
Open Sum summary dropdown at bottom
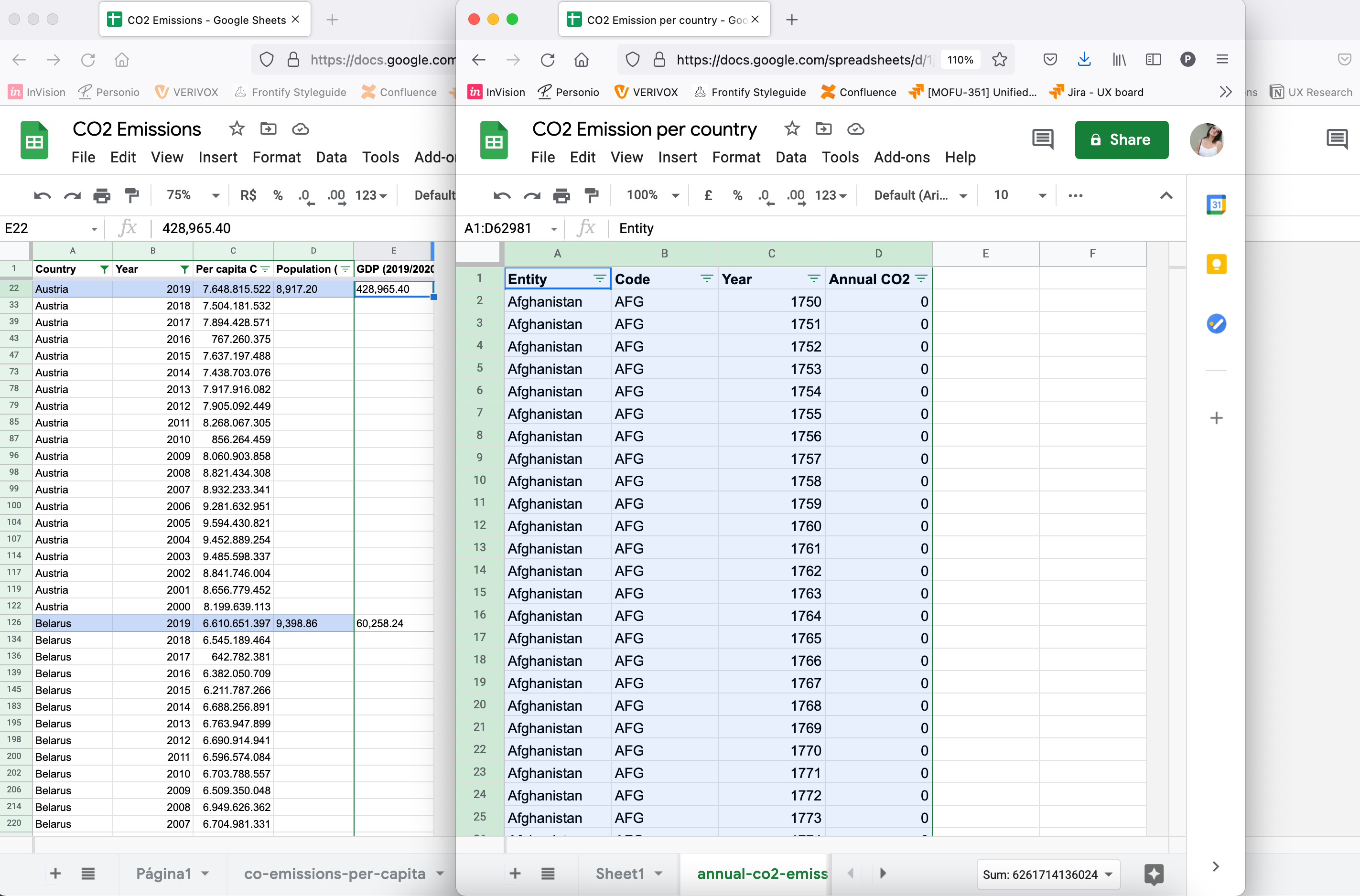[x=1048, y=875]
